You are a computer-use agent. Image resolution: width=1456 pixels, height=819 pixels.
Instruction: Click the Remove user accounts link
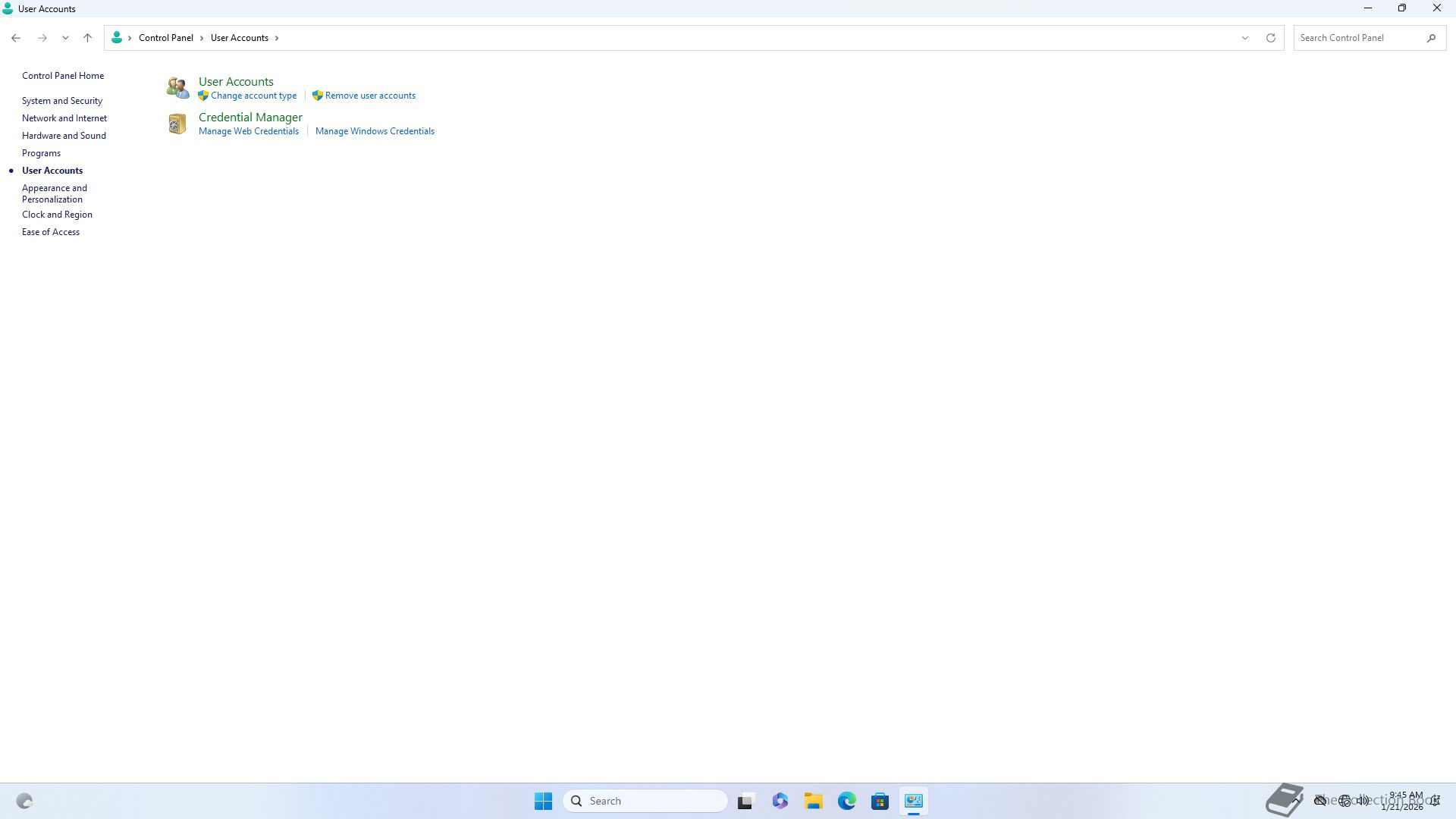tap(370, 96)
